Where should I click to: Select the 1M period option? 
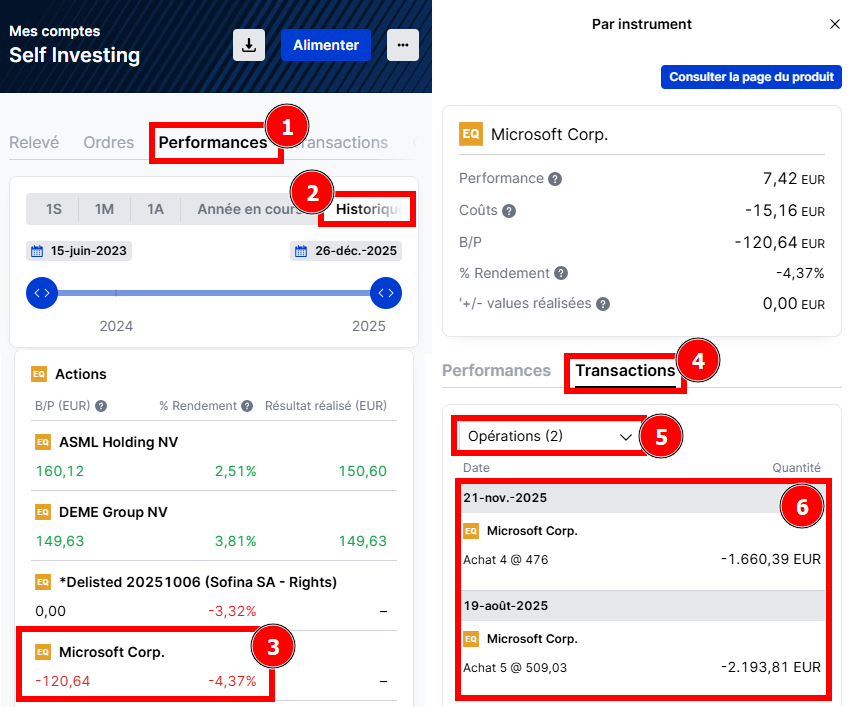click(x=105, y=209)
